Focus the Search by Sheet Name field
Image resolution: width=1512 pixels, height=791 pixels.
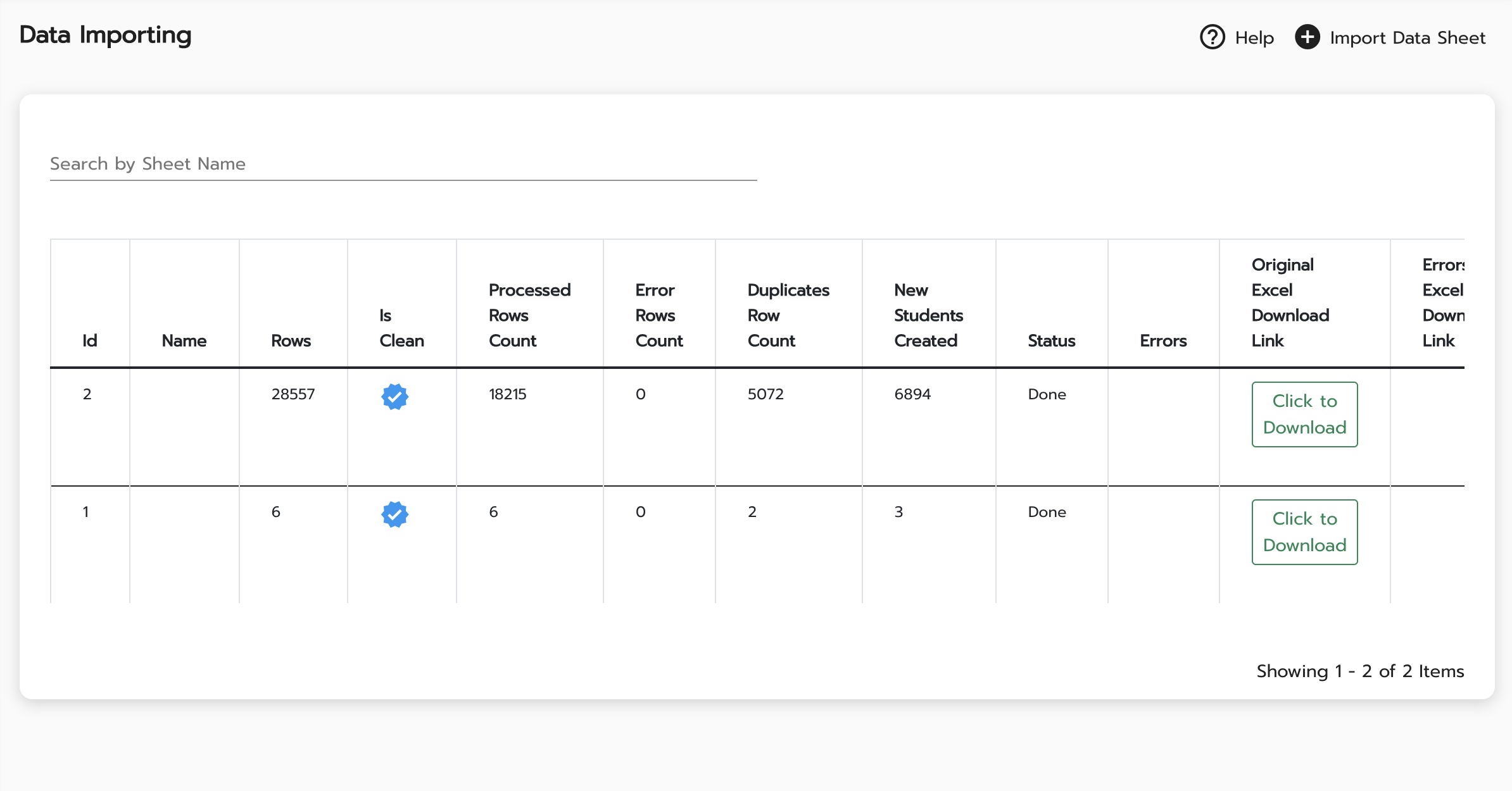(x=403, y=164)
